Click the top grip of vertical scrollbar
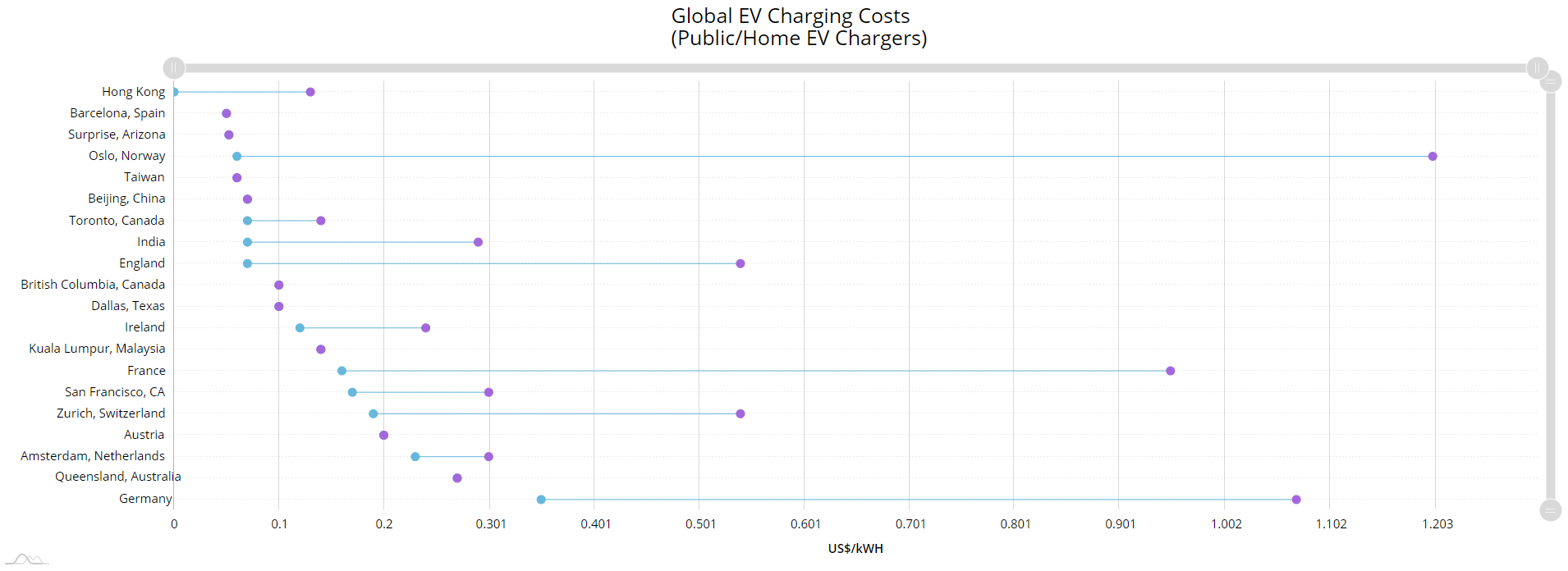The width and height of the screenshot is (1568, 571). coord(1550,82)
